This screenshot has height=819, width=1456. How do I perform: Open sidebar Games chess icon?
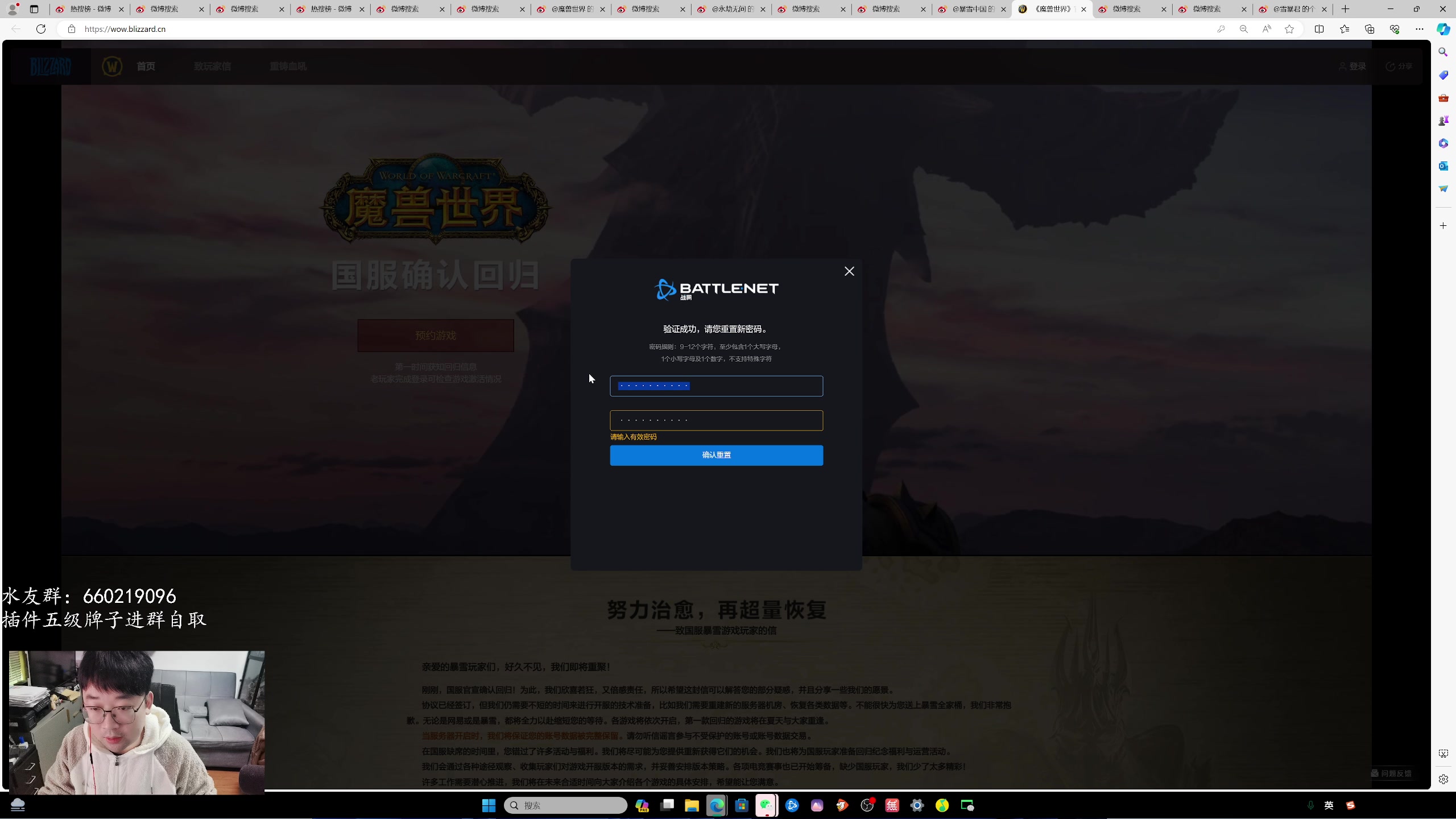[x=1443, y=121]
